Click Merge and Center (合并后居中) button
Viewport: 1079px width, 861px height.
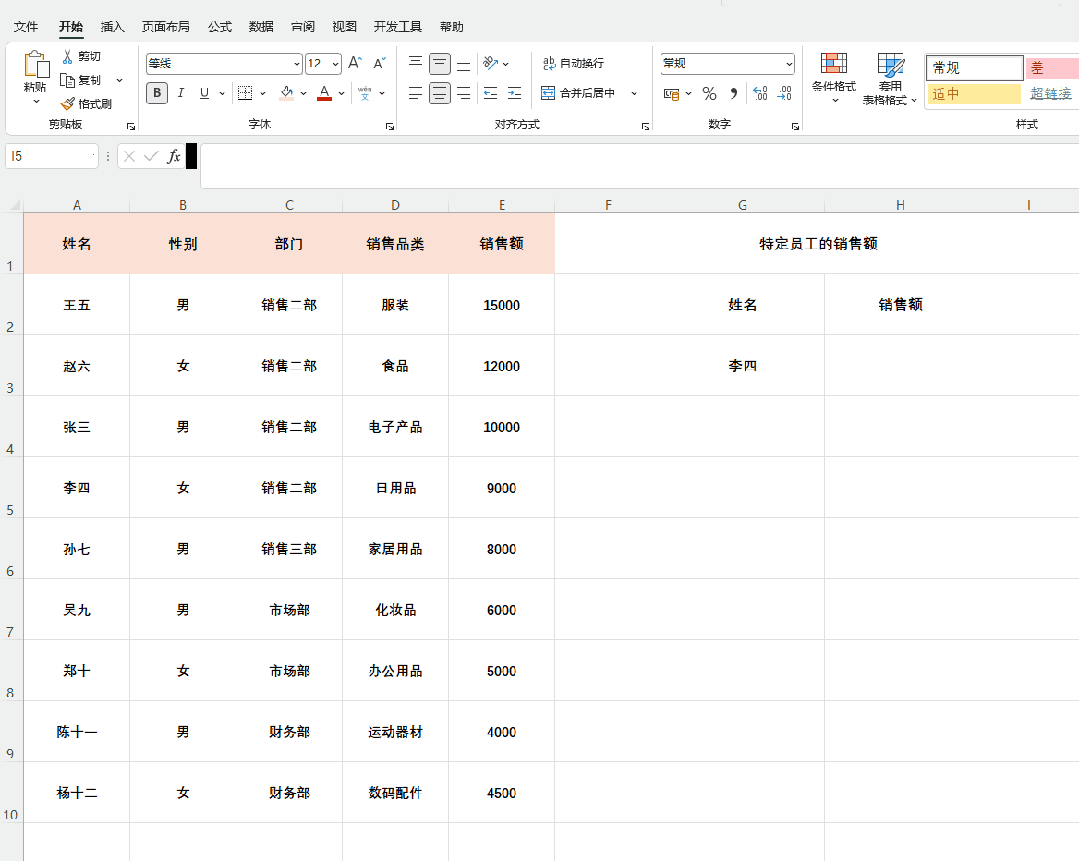click(578, 93)
